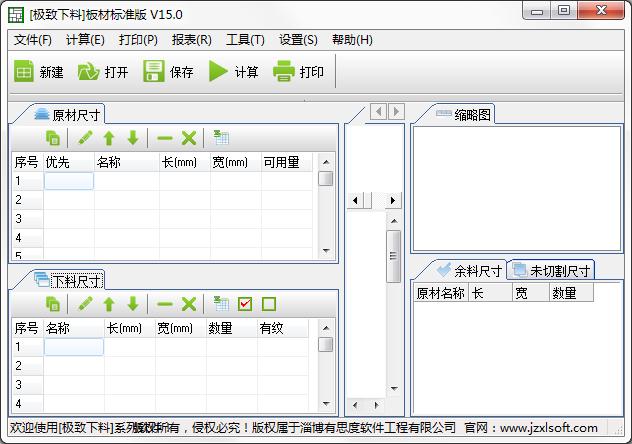Click the 原材尺寸 table scrollbar down arrow
This screenshot has height=444, width=632.
(x=325, y=251)
